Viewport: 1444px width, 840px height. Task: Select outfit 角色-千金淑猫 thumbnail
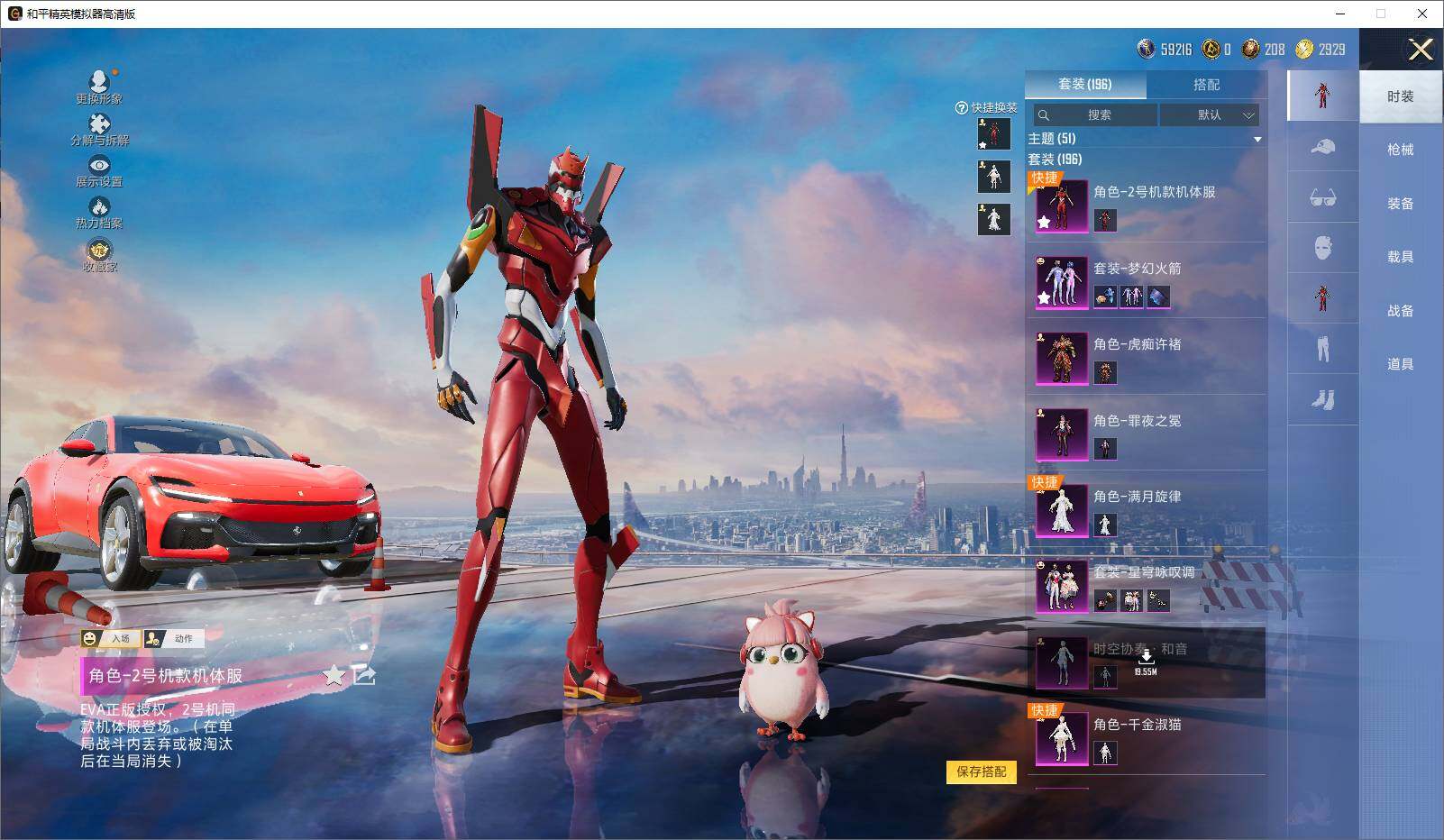pyautogui.click(x=1061, y=738)
